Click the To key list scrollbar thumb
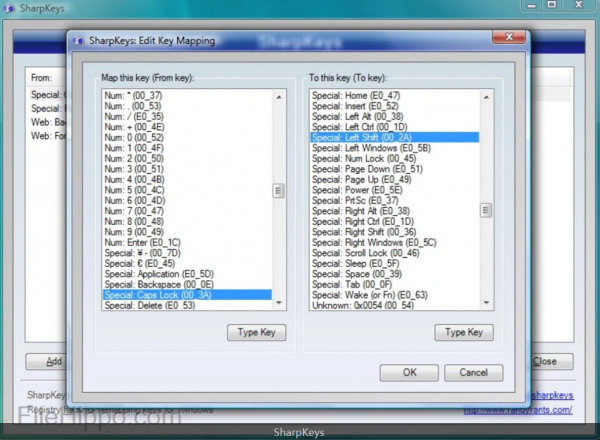Screen dimensions: 600x440 pos(486,210)
